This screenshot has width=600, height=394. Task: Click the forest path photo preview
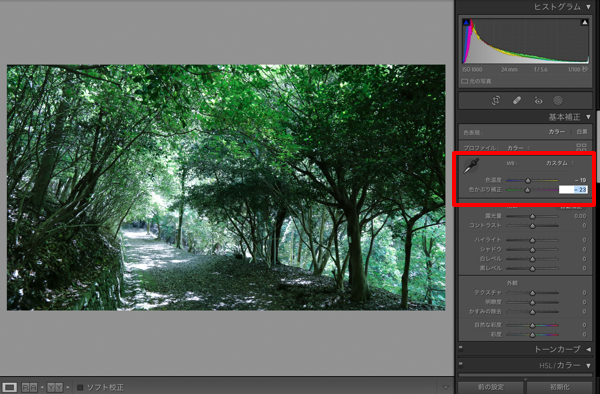click(x=226, y=187)
